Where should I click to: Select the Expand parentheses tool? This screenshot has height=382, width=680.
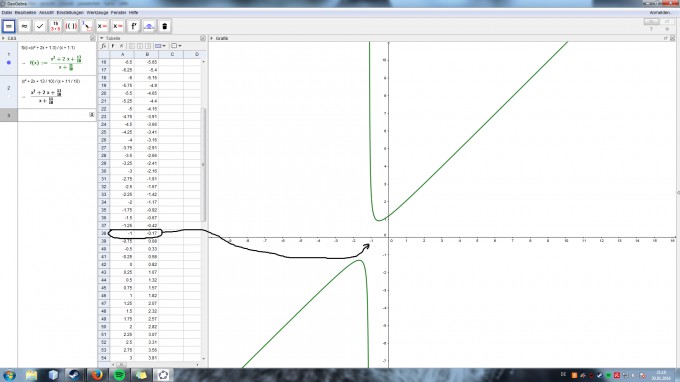[71, 26]
